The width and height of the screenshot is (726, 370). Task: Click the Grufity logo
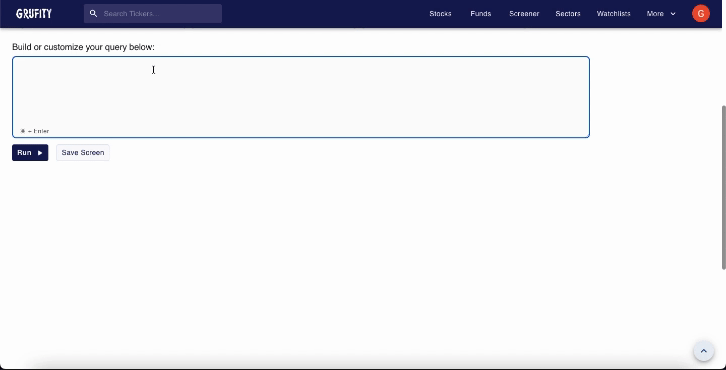pyautogui.click(x=34, y=13)
